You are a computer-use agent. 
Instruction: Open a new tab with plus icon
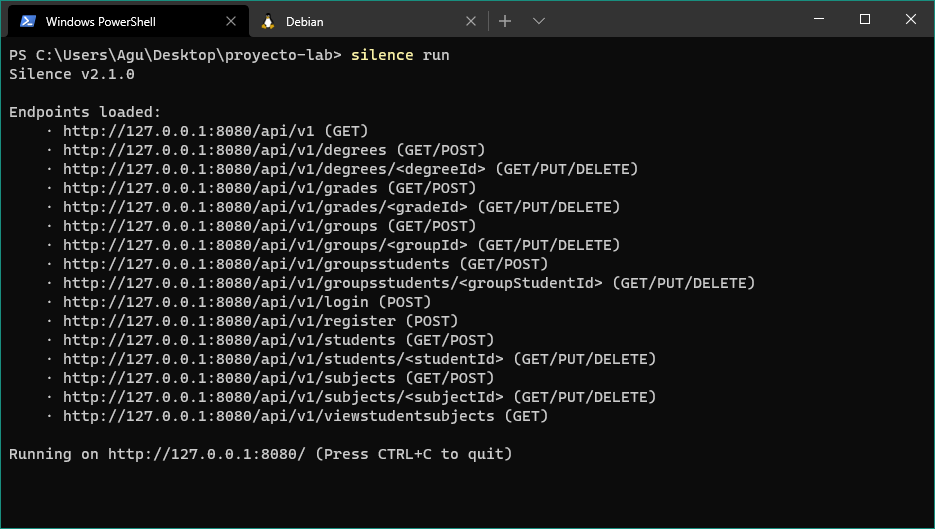(505, 21)
